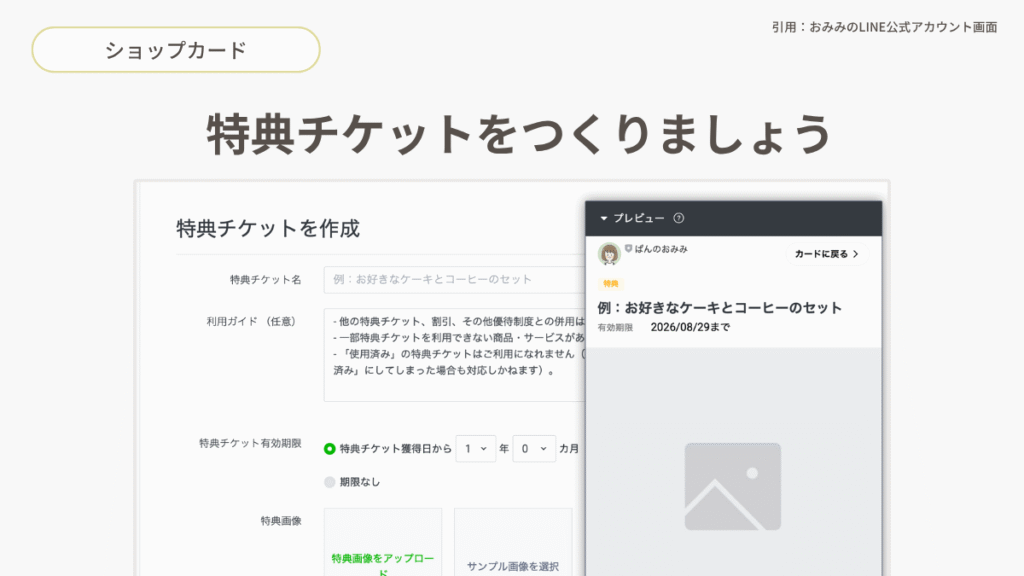Select the 特典チケット獲得日から radio option
1024x576 pixels.
tap(330, 449)
